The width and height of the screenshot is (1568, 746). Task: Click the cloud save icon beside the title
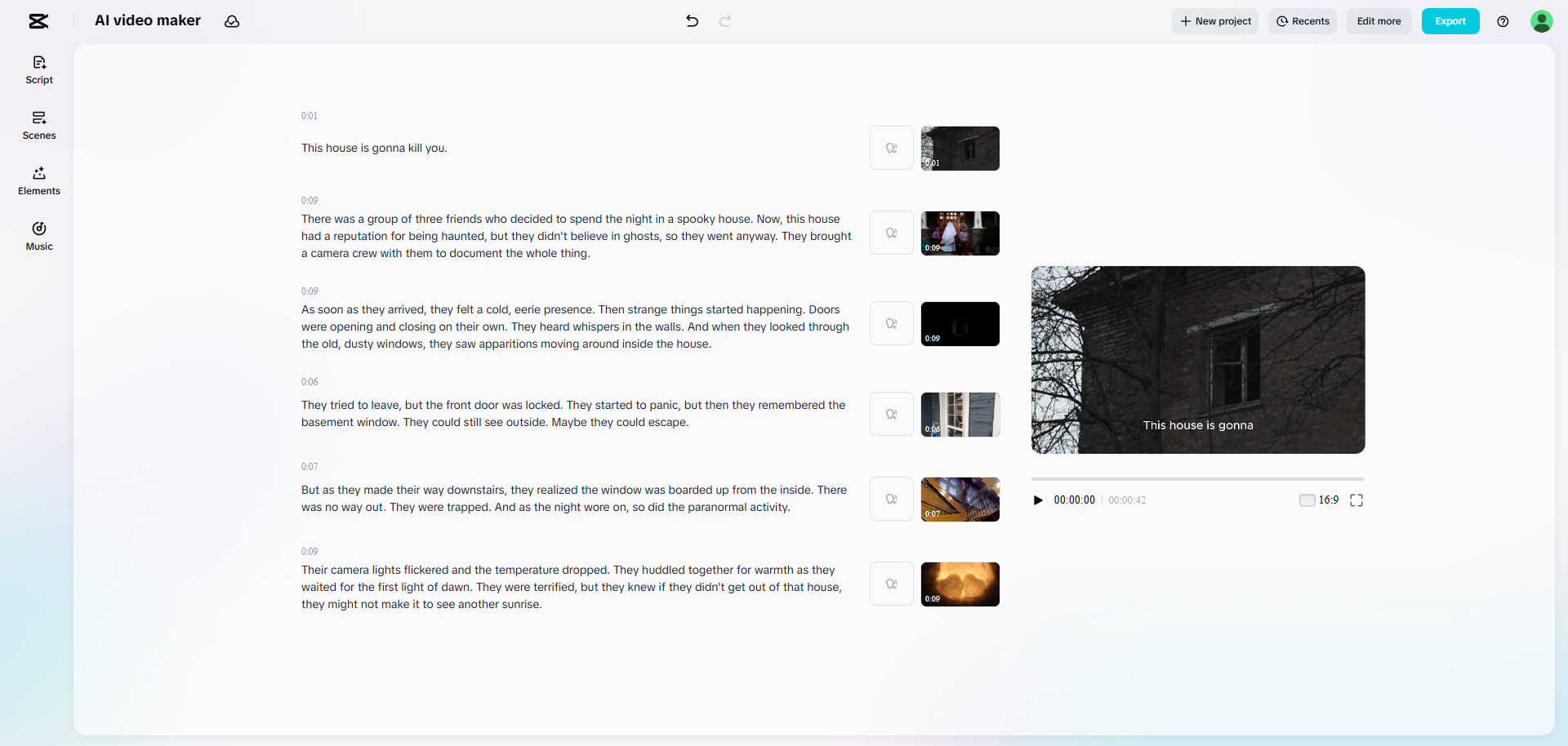(231, 21)
